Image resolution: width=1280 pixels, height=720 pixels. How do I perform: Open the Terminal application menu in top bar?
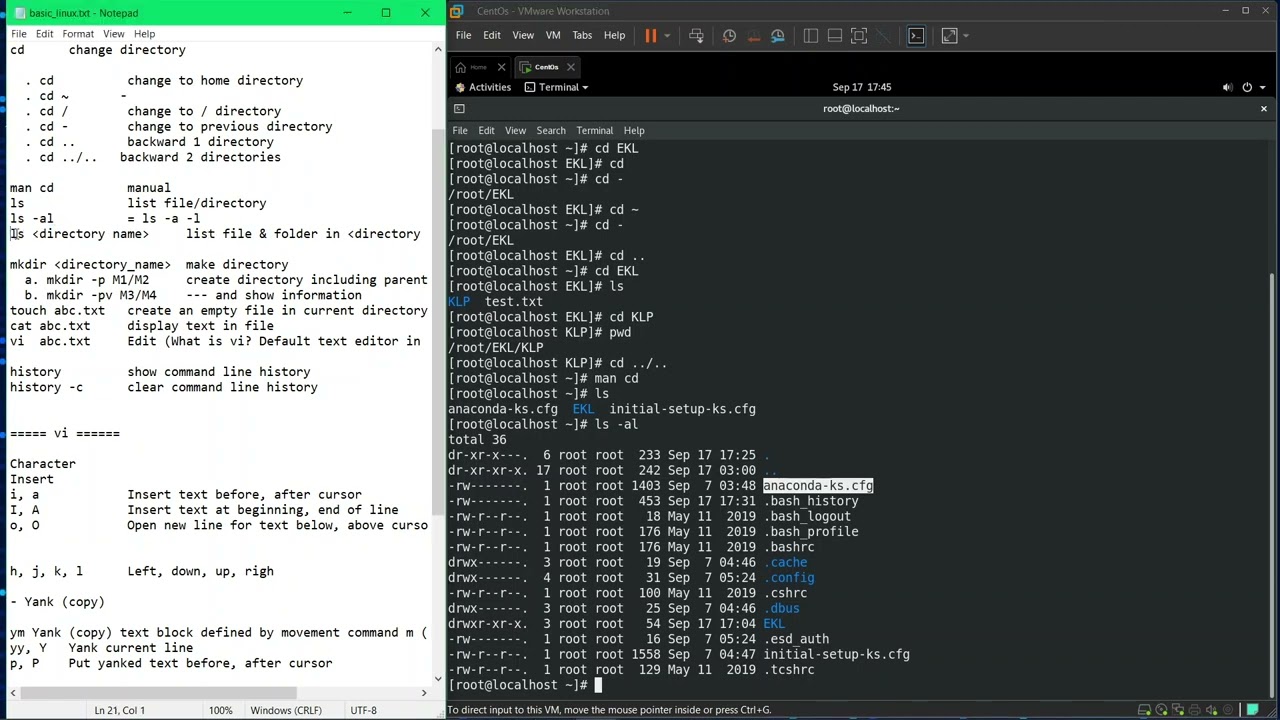point(557,87)
